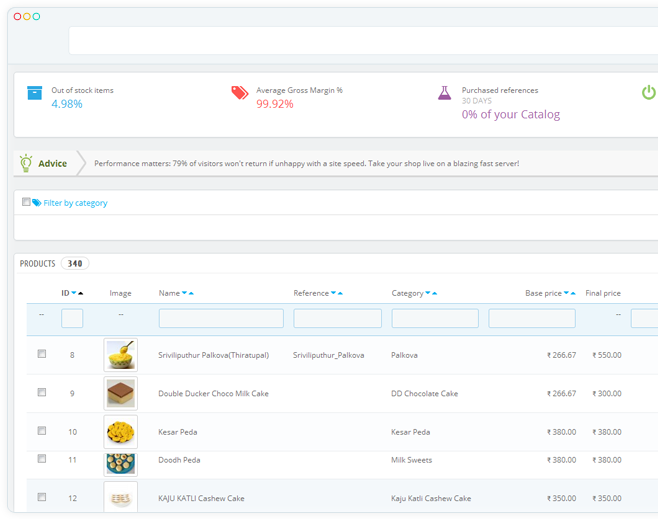Screen dimensions: 658x519
Task: Click the Average Gross Margin tag icon
Action: point(240,93)
